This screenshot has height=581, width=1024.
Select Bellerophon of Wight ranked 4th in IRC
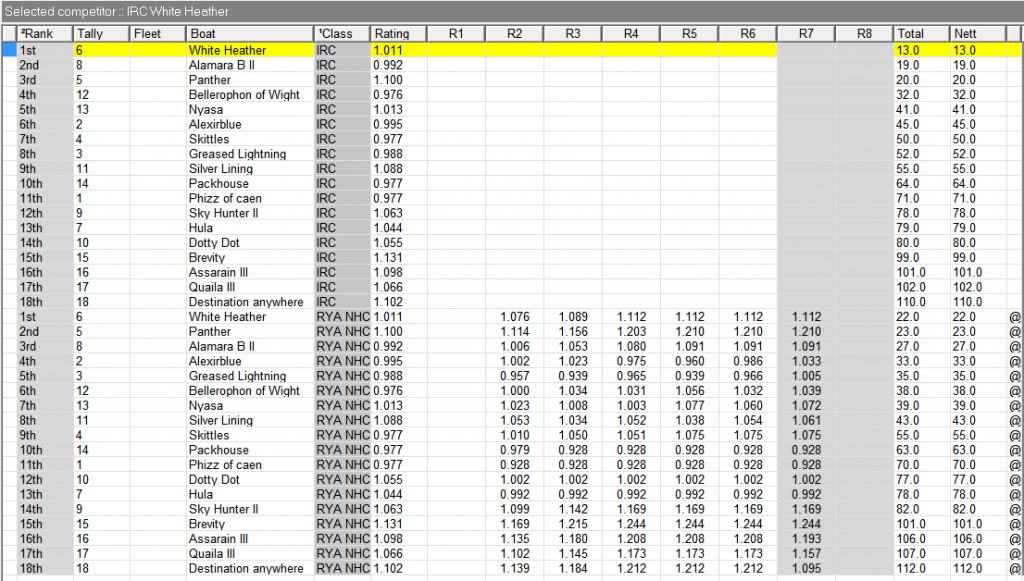click(244, 95)
